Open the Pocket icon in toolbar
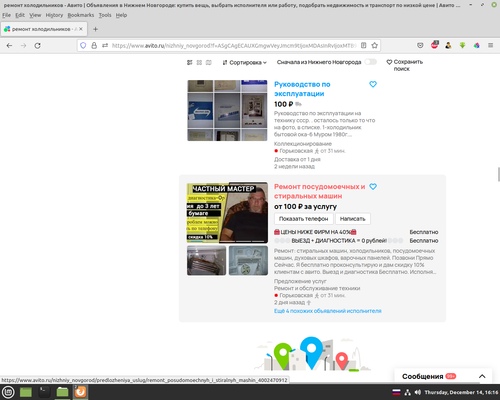500x400 pixels. (x=420, y=45)
